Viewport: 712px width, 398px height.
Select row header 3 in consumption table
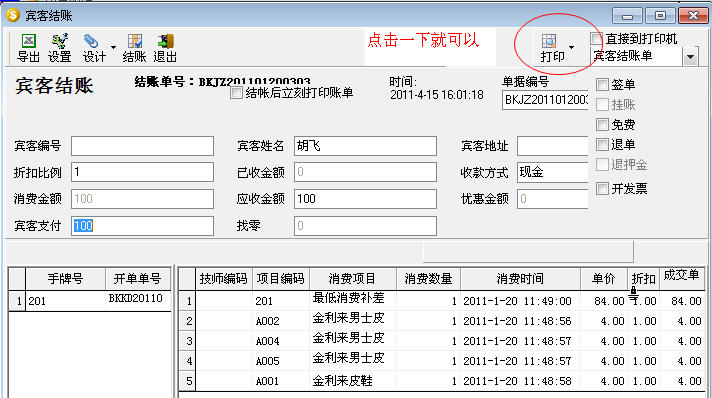pyautogui.click(x=187, y=341)
